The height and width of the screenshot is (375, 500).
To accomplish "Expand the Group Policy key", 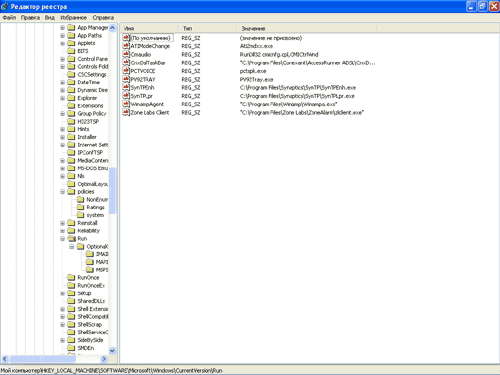I will point(62,114).
